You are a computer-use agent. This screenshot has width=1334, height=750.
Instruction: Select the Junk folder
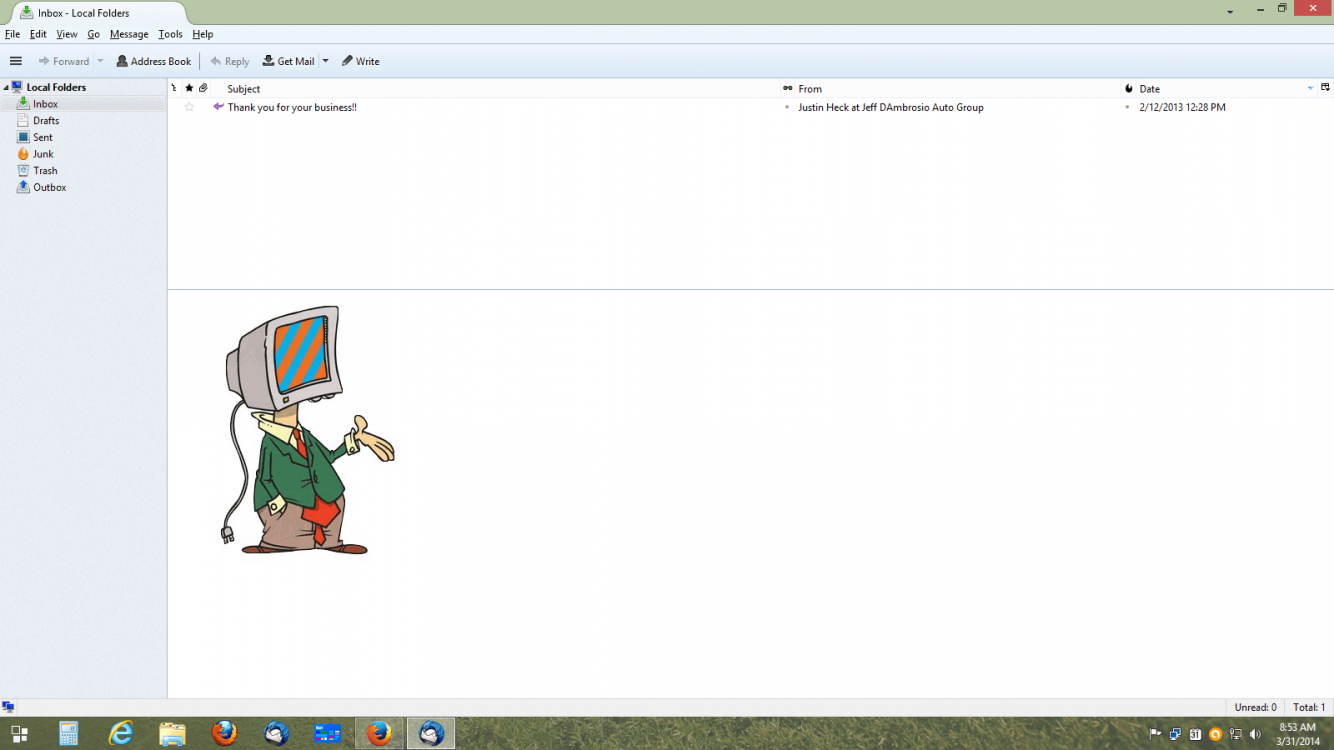pyautogui.click(x=43, y=154)
